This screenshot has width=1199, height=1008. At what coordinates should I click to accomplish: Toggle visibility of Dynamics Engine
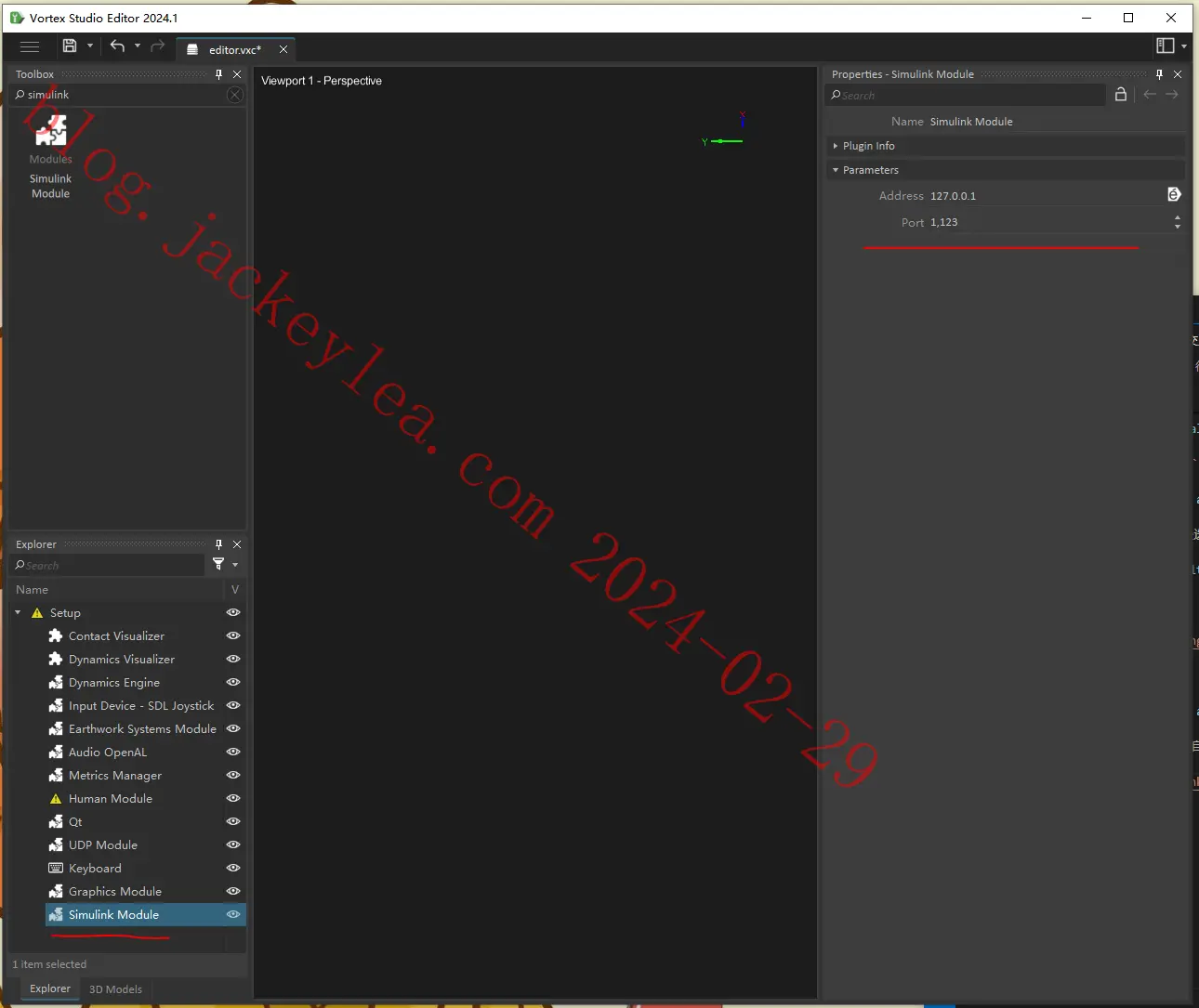(x=233, y=682)
